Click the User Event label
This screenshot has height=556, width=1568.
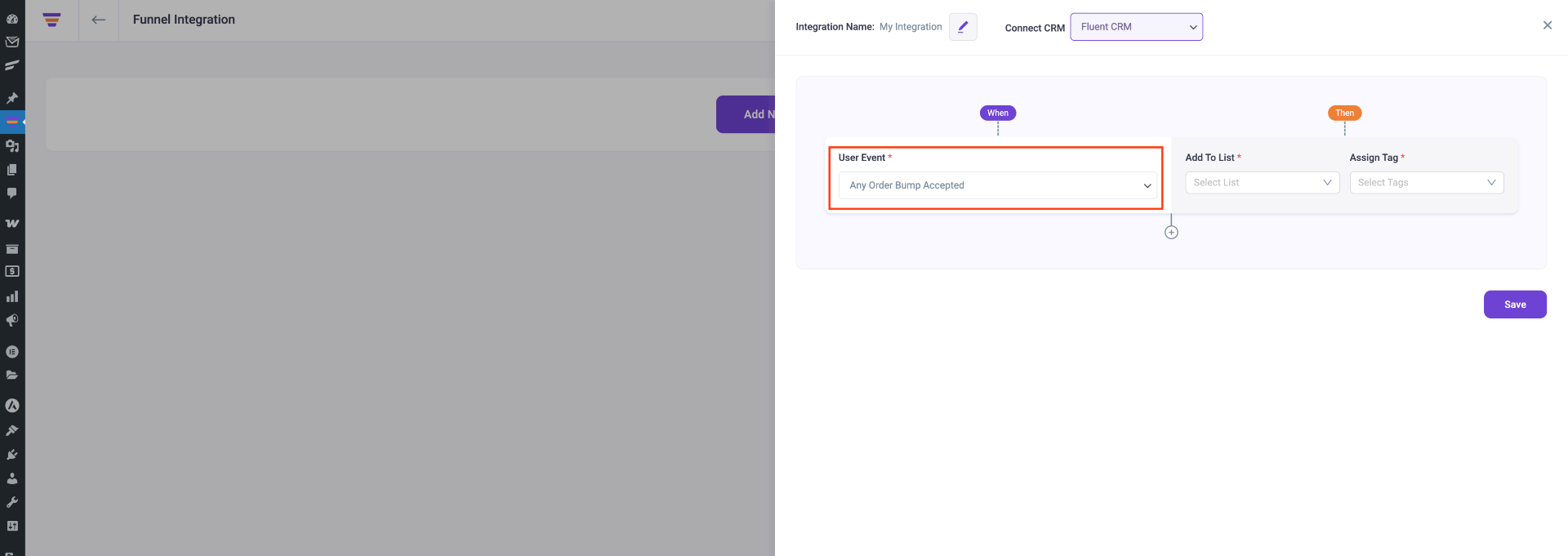point(862,158)
